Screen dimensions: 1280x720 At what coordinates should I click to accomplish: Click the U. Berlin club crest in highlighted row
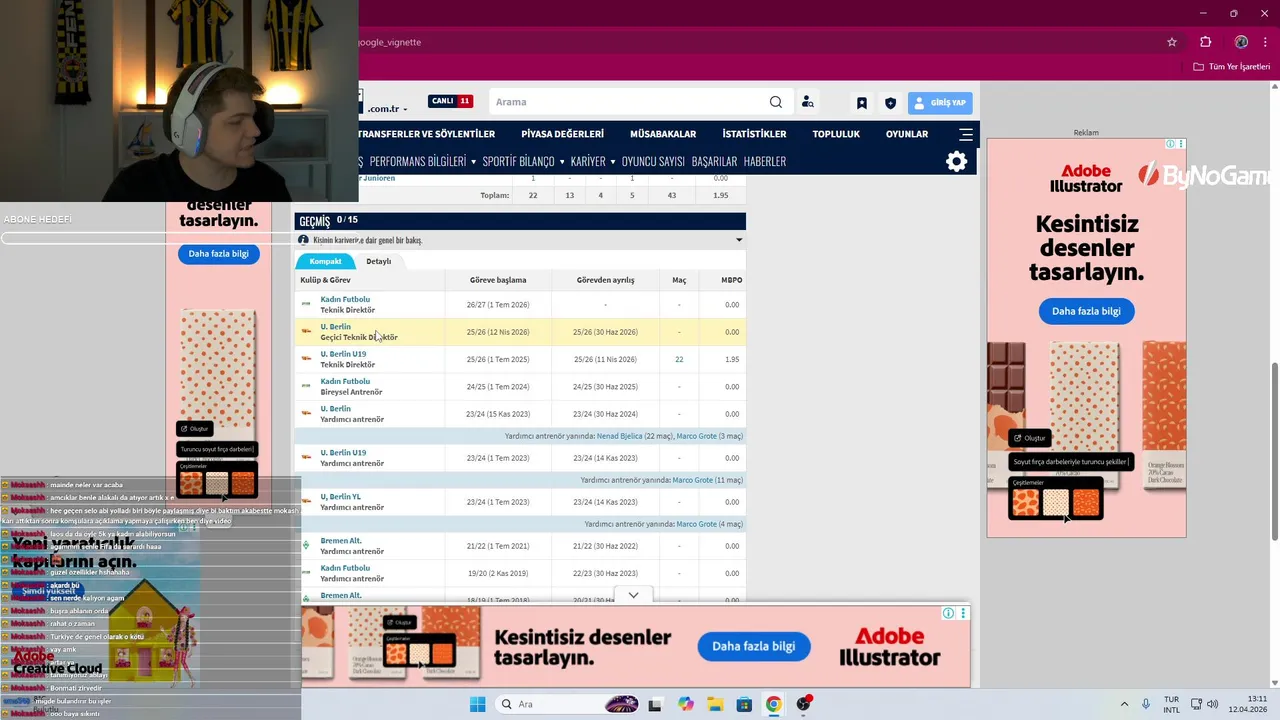tap(306, 331)
